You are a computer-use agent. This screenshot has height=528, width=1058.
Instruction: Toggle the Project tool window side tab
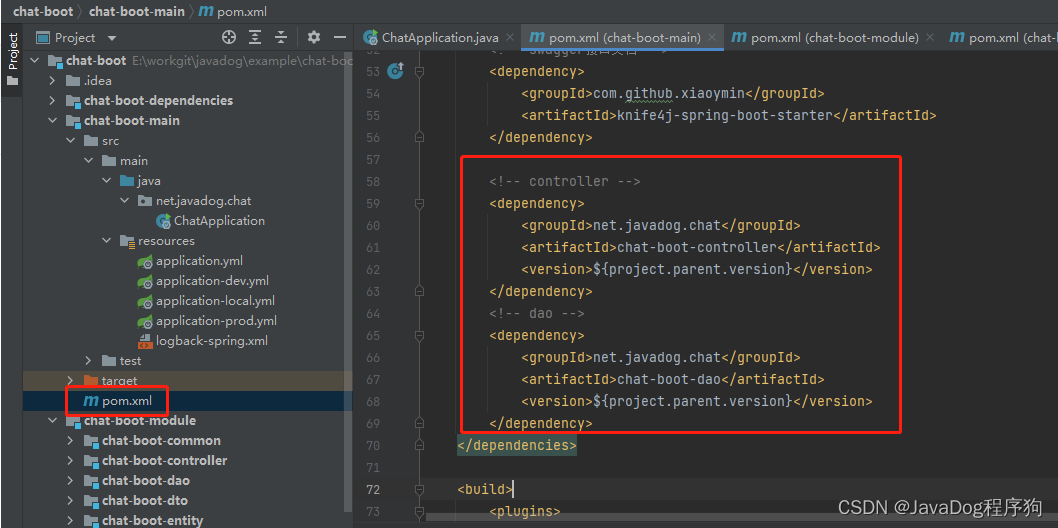(x=12, y=58)
